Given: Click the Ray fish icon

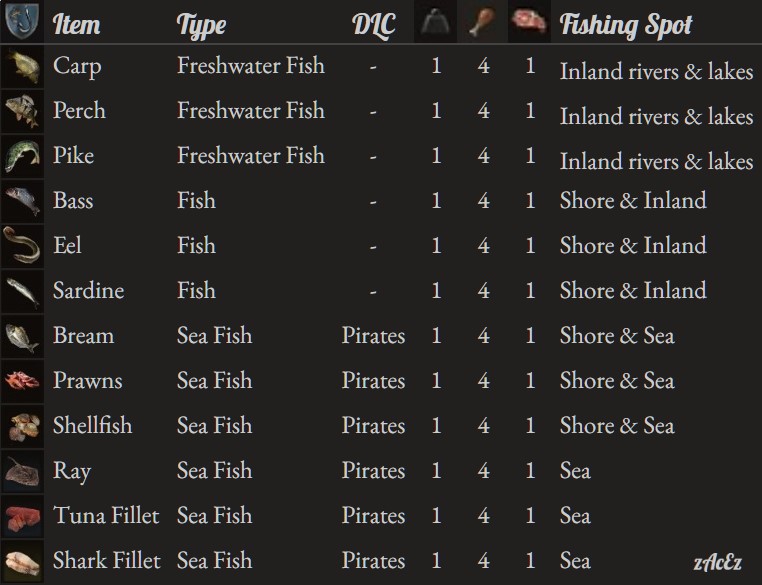Looking at the screenshot, I should [22, 471].
